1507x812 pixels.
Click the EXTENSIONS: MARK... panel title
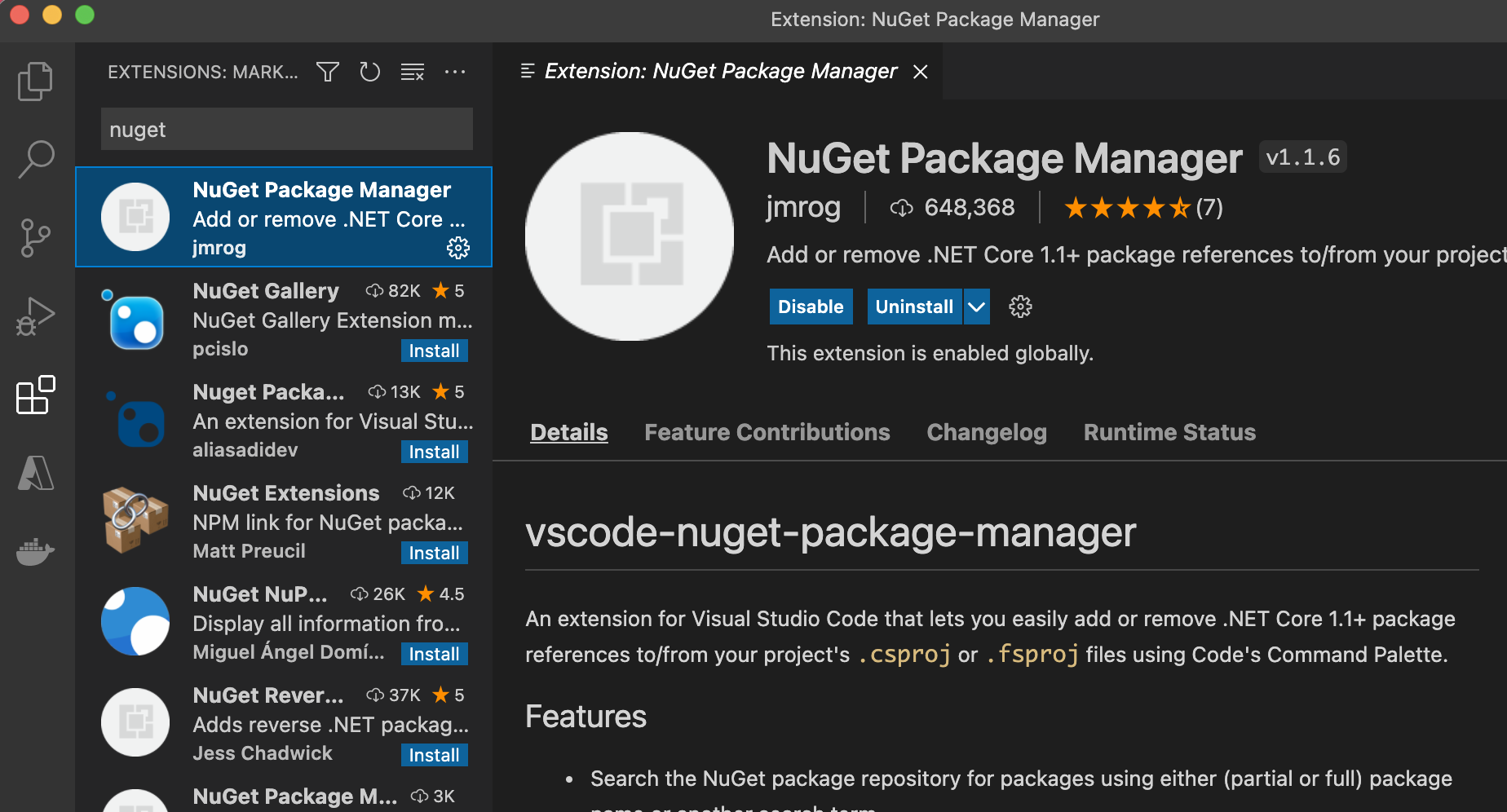tap(203, 73)
